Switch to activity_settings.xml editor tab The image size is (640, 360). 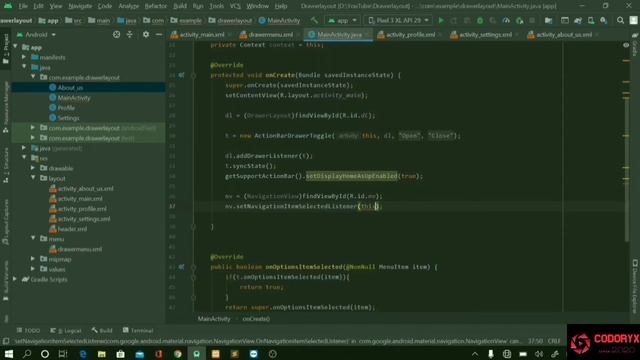(x=485, y=35)
